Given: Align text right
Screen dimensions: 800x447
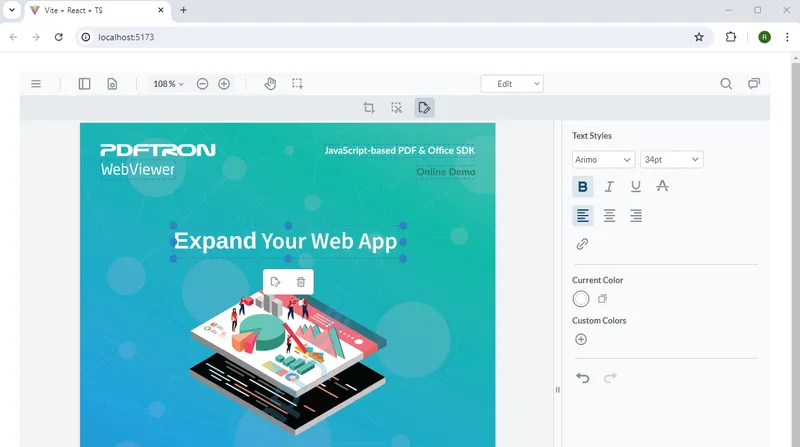Looking at the screenshot, I should tap(636, 216).
